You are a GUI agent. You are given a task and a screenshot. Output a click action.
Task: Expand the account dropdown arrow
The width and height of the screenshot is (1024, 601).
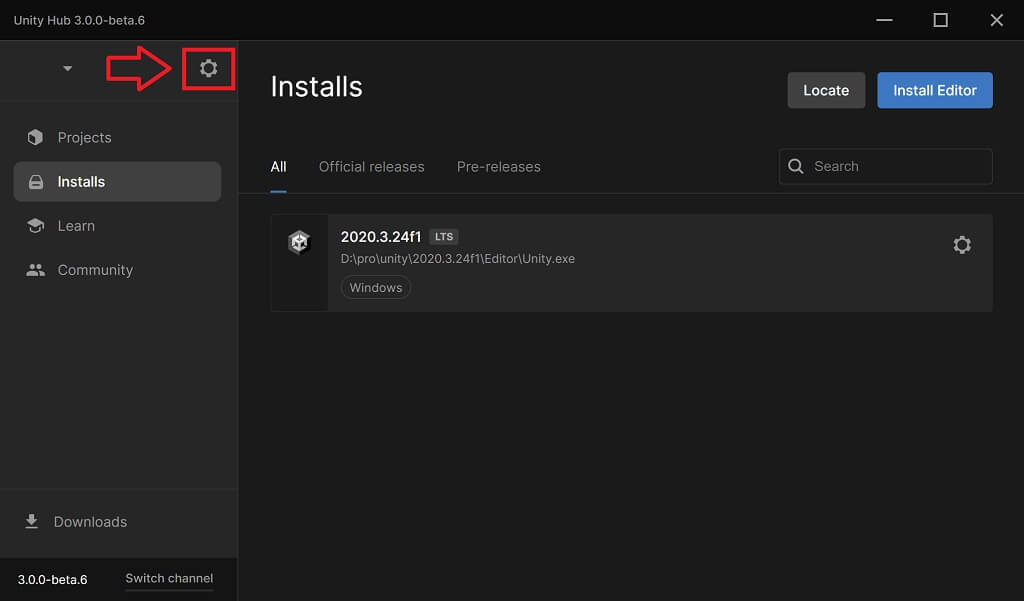tap(67, 68)
